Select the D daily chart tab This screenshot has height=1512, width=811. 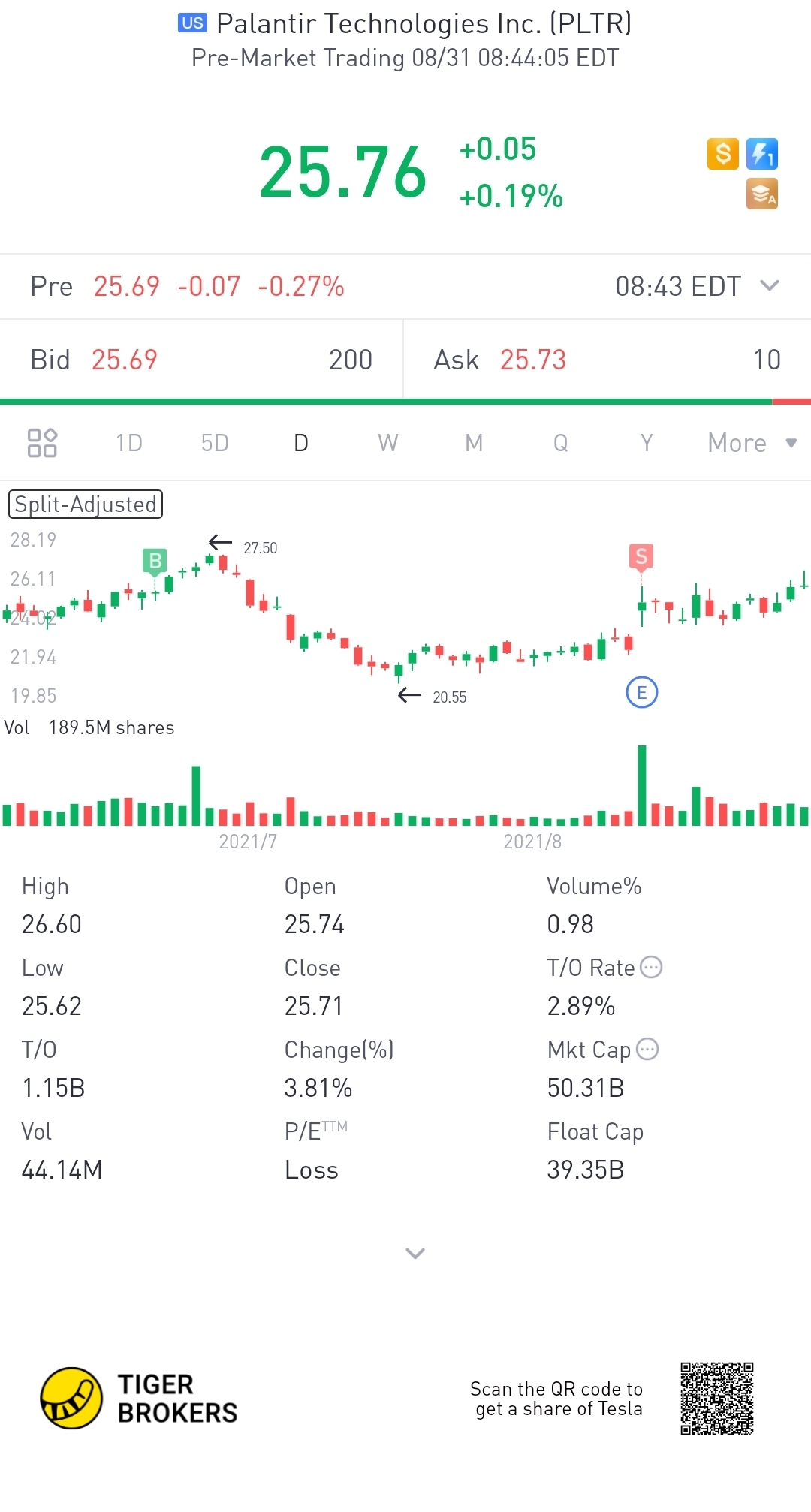pyautogui.click(x=301, y=443)
